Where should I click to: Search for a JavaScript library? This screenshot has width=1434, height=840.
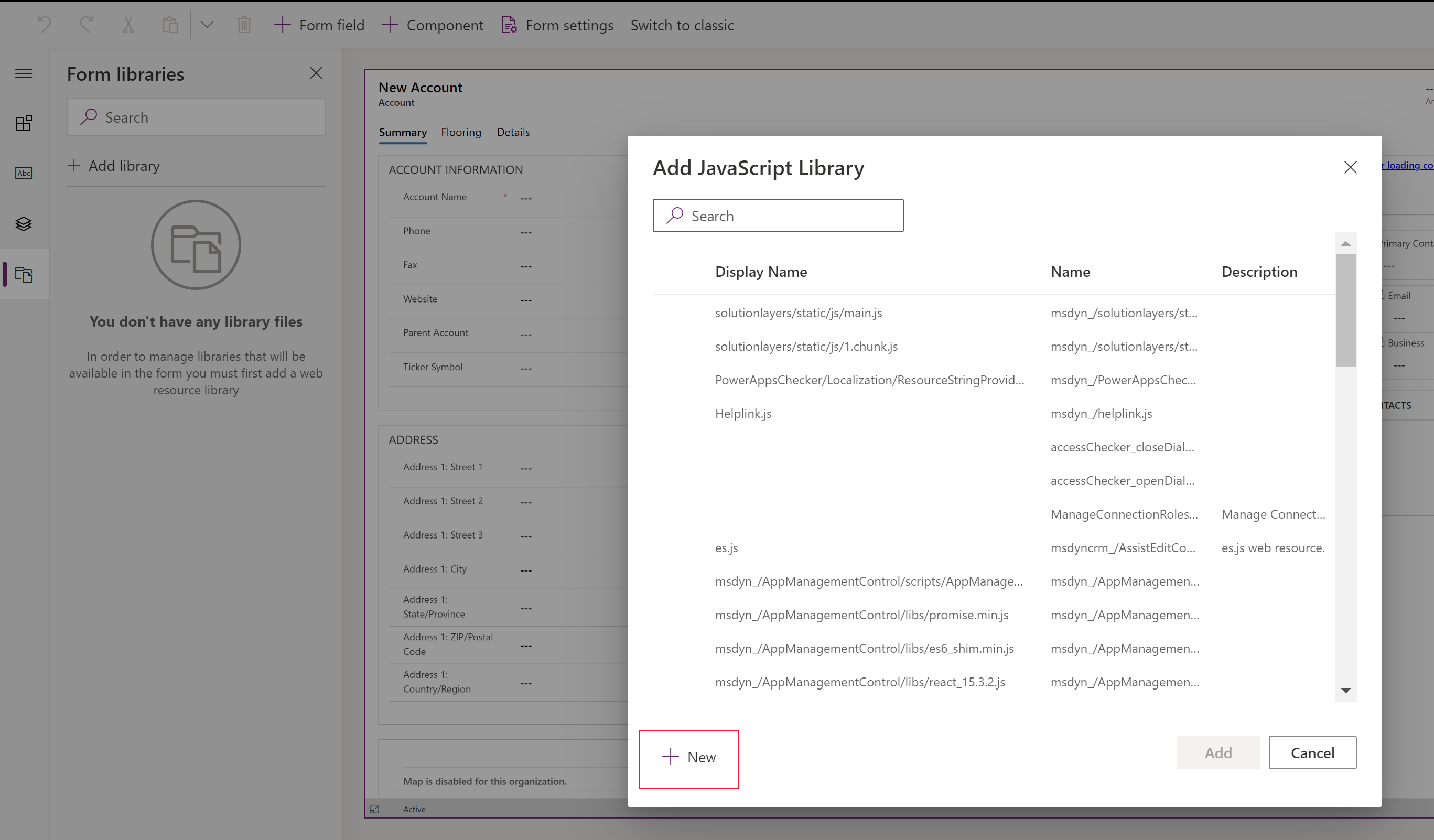(778, 215)
